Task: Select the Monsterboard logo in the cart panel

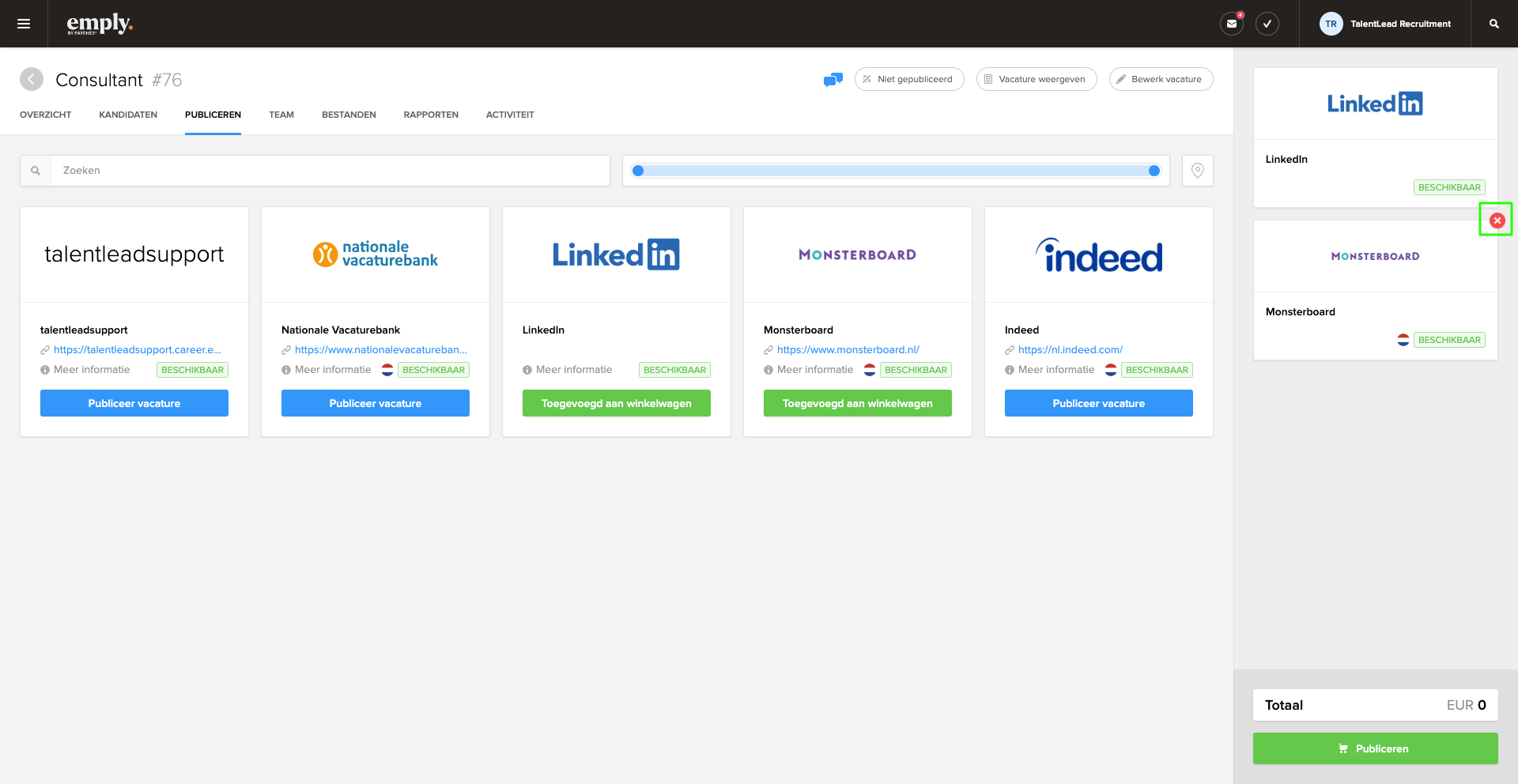Action: pyautogui.click(x=1376, y=256)
